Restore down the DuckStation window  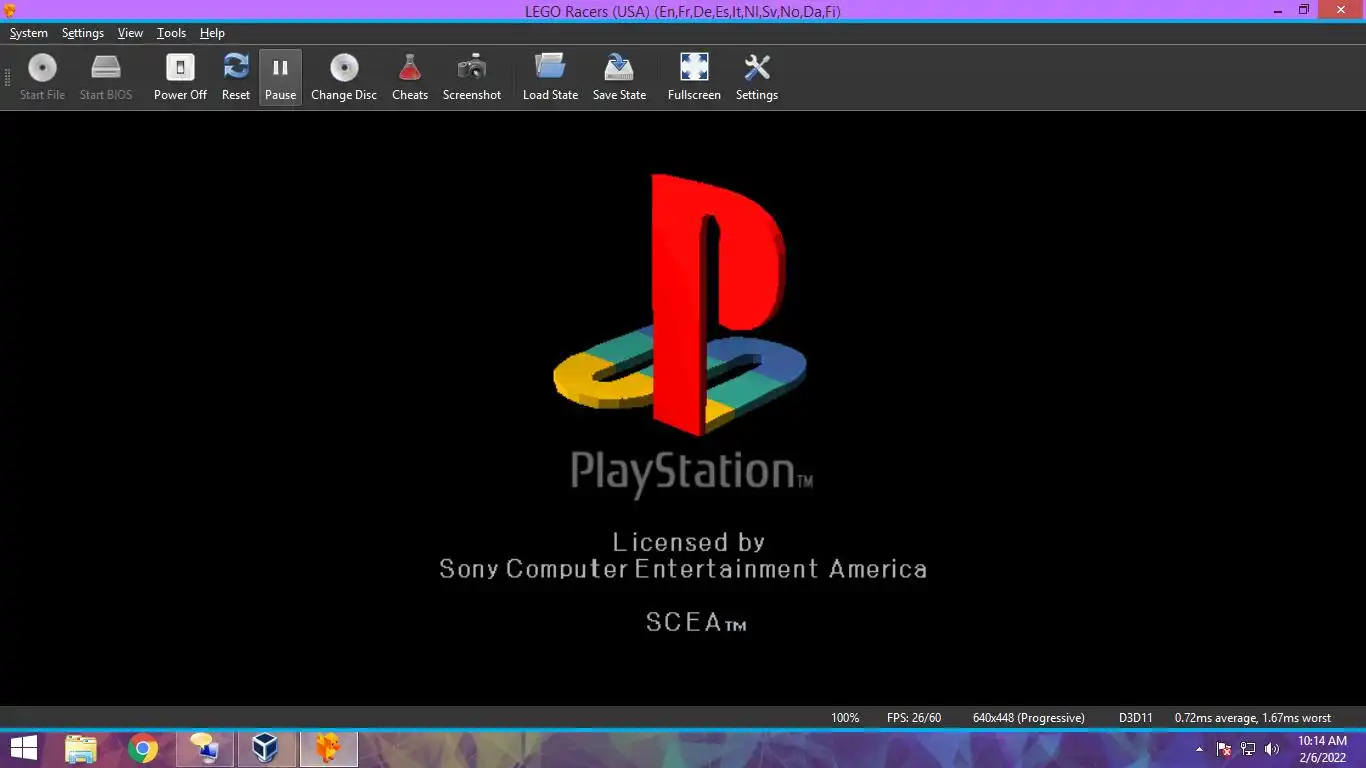coord(1303,10)
